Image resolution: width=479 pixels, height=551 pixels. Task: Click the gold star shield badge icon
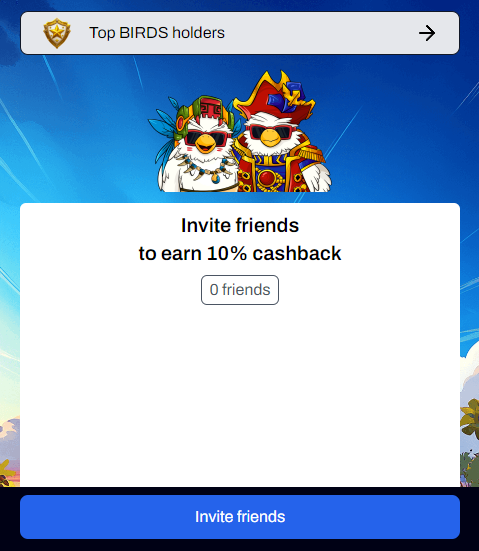click(x=57, y=33)
